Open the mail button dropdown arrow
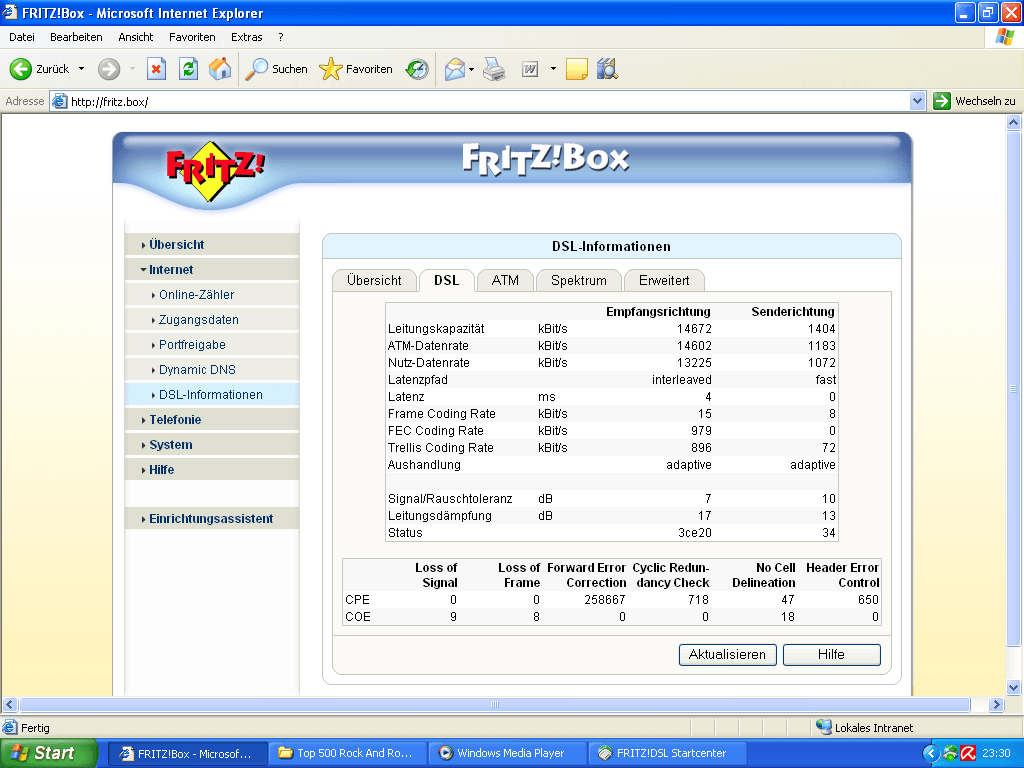The image size is (1024, 768). tap(472, 69)
